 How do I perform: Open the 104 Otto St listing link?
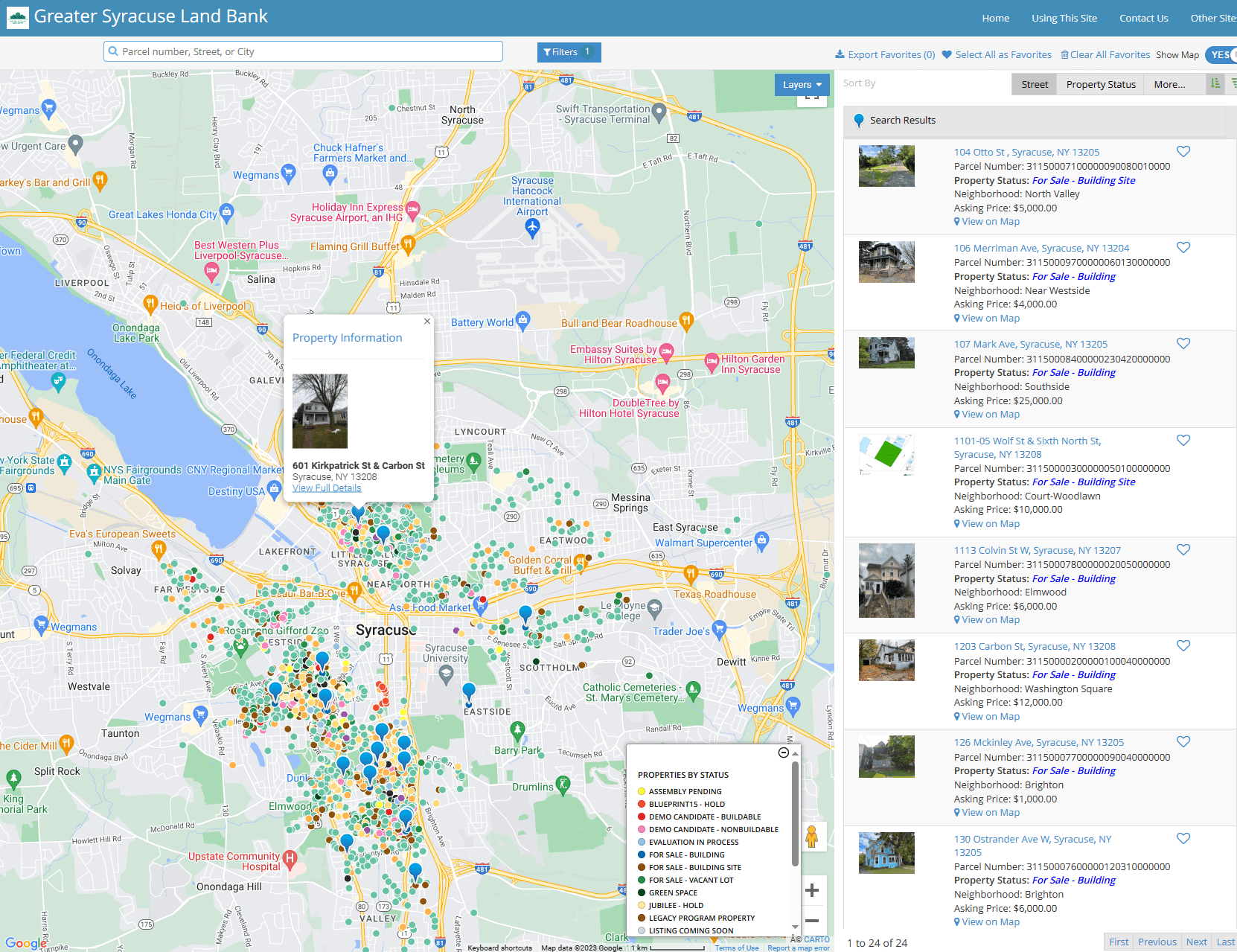pyautogui.click(x=1027, y=152)
